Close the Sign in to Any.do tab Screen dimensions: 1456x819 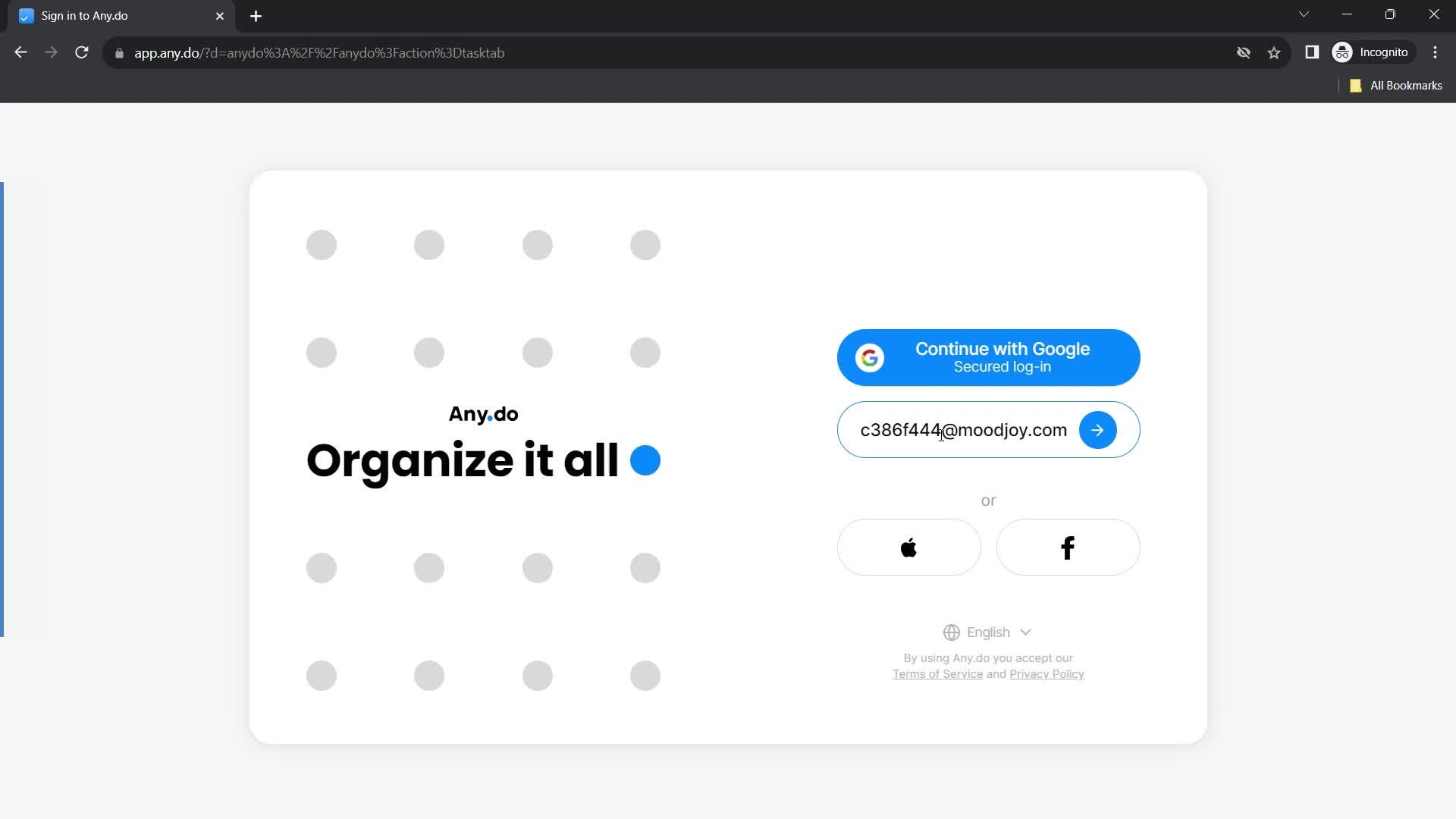coord(220,16)
